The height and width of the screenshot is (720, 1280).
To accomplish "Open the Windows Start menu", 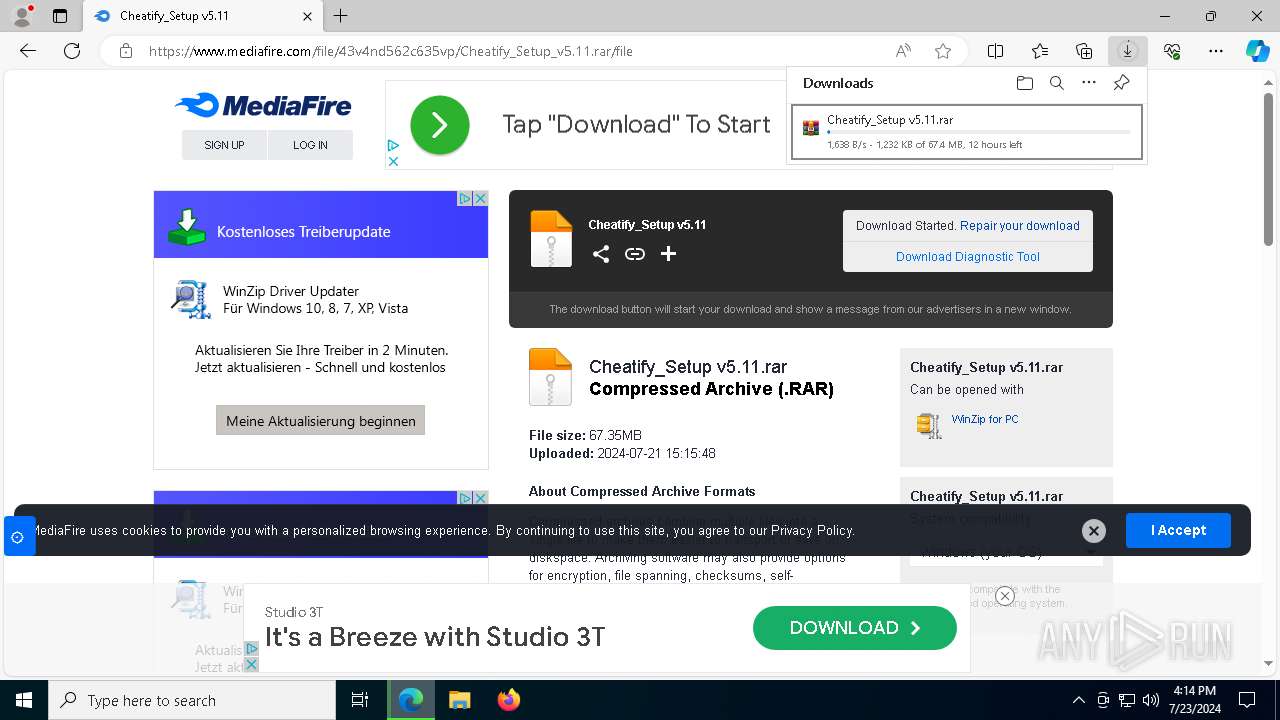I will (x=24, y=700).
